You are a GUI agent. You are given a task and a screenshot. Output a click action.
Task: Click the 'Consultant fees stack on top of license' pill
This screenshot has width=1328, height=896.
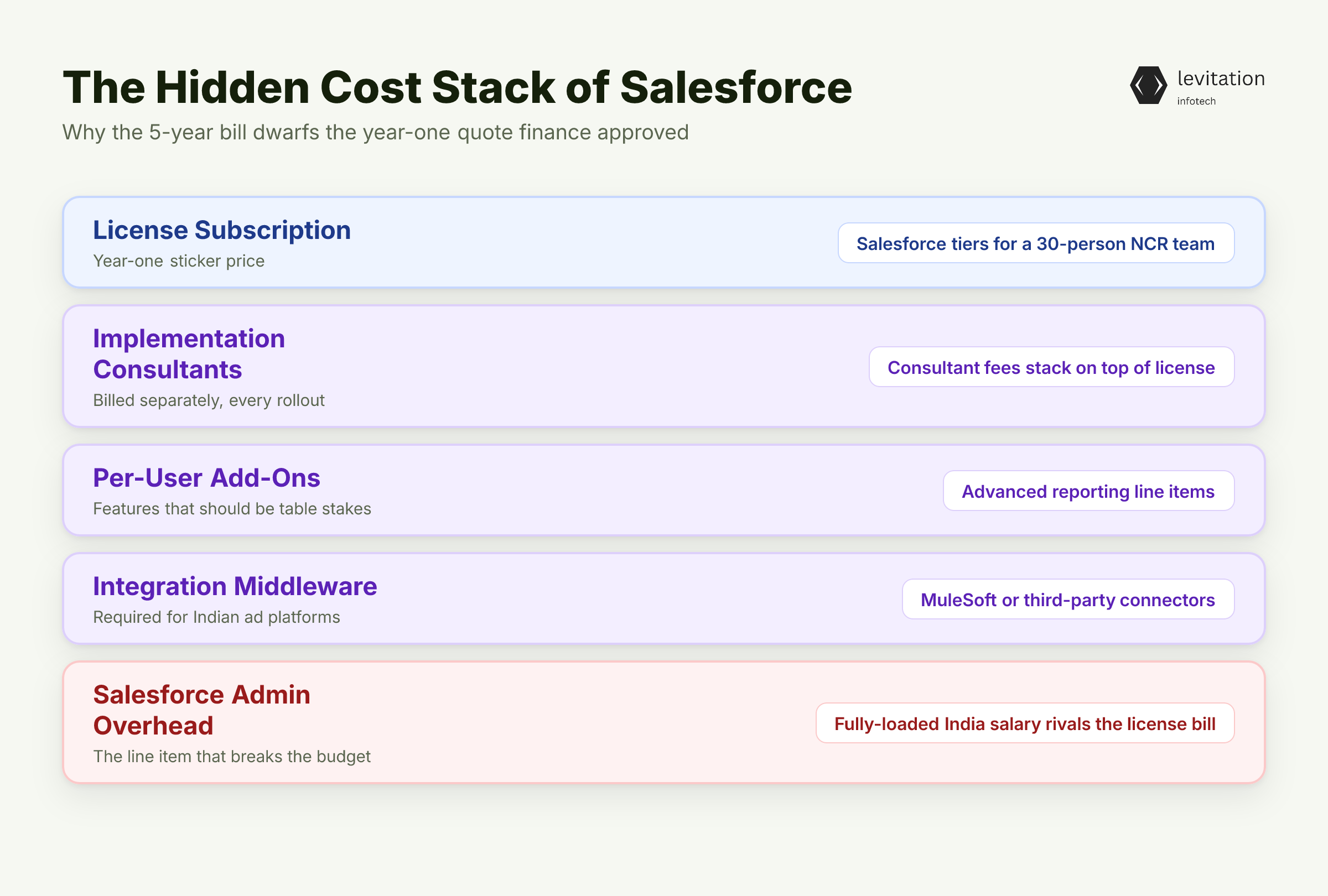pos(1051,367)
